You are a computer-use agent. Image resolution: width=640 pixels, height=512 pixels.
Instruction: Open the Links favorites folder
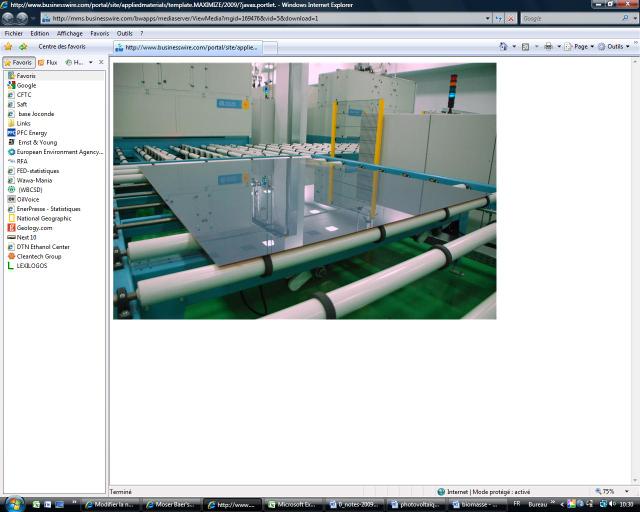pos(24,123)
